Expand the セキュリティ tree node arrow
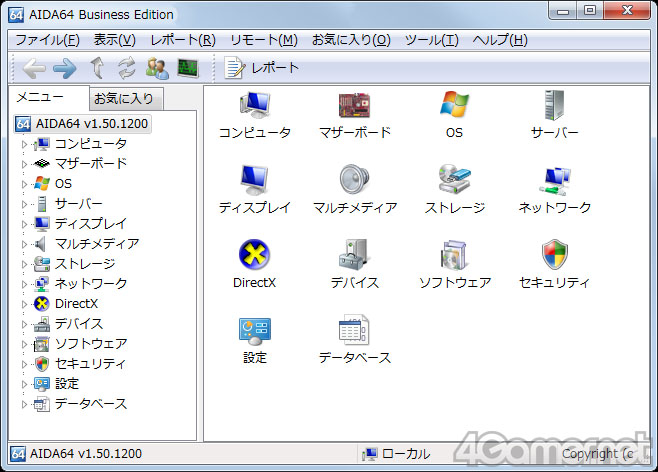Screen dimensions: 658x472 tap(24, 364)
